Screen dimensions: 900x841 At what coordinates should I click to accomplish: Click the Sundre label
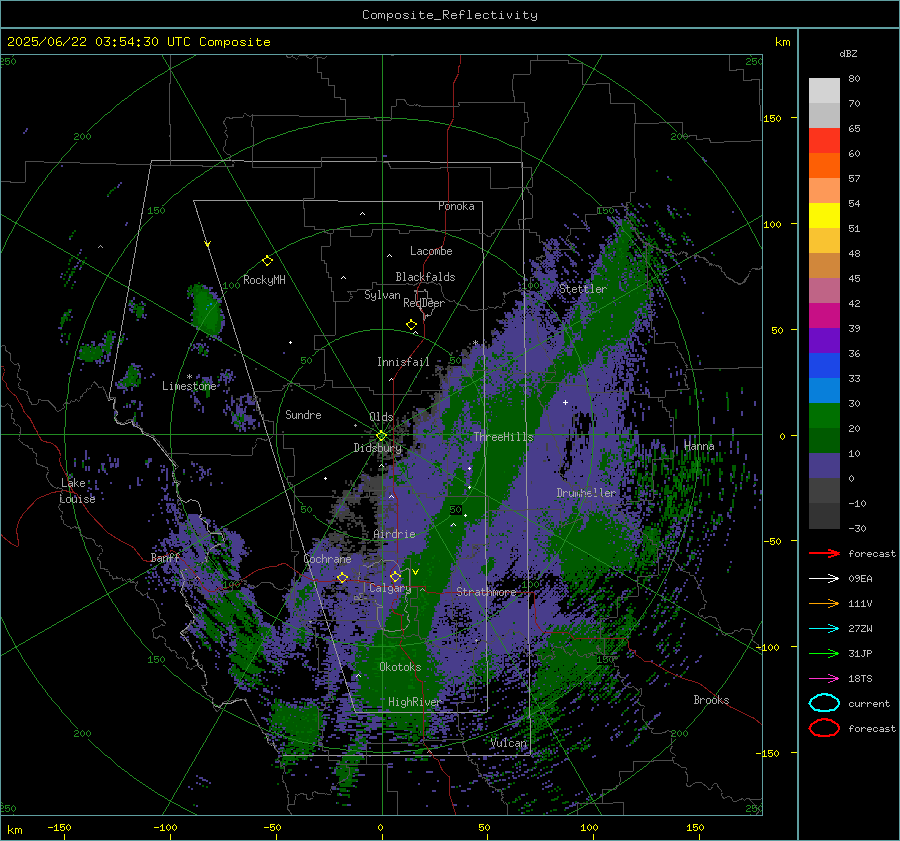(303, 414)
